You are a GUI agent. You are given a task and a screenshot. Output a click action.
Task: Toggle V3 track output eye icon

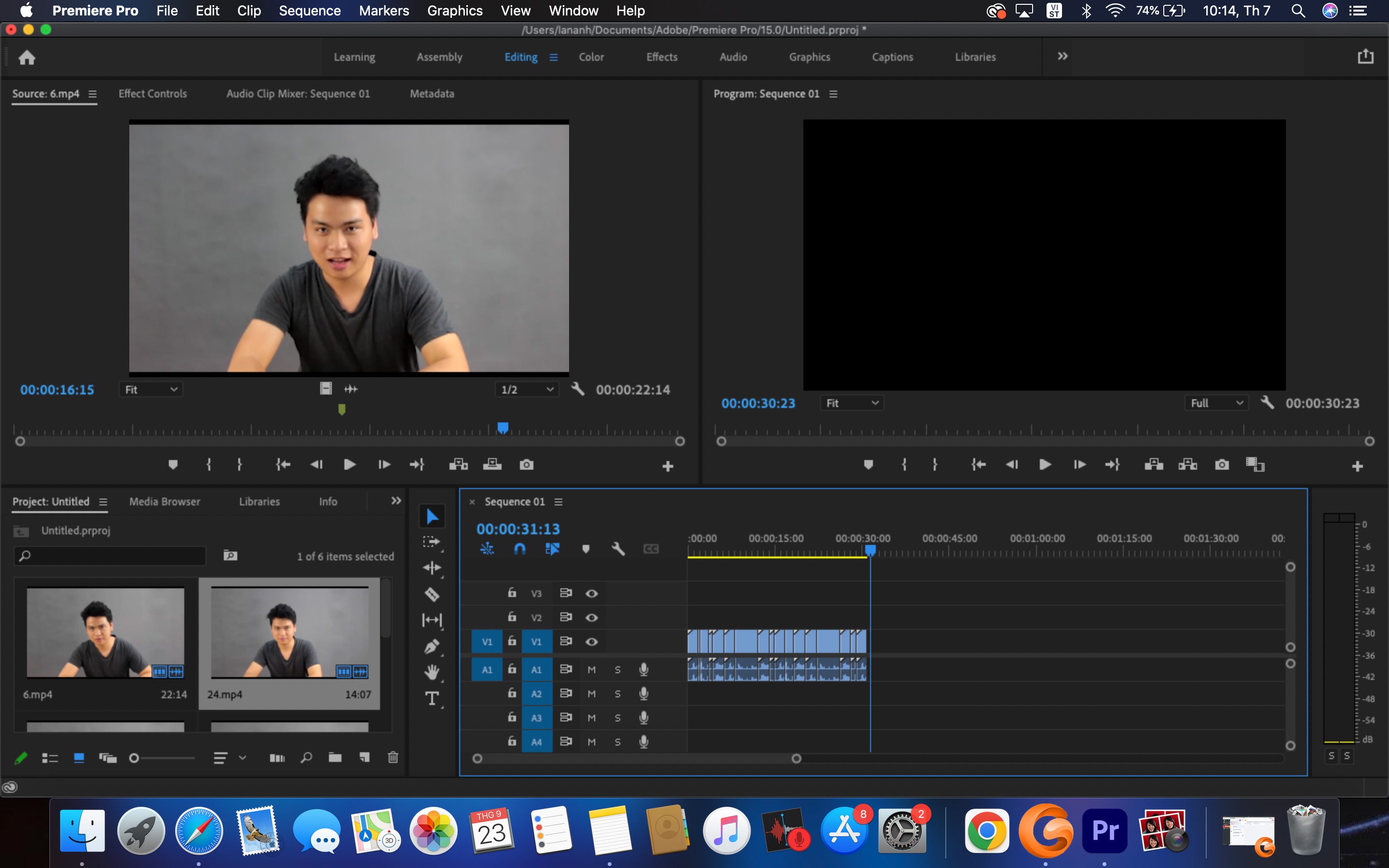point(591,593)
